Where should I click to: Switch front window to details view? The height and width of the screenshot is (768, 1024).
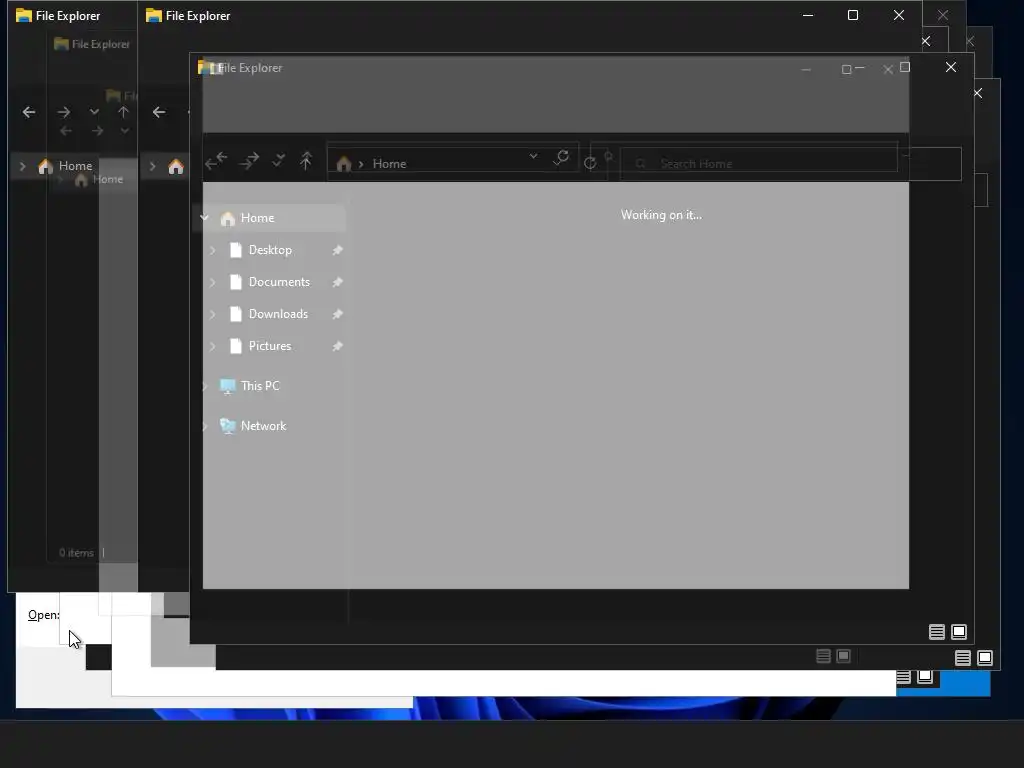tap(936, 632)
